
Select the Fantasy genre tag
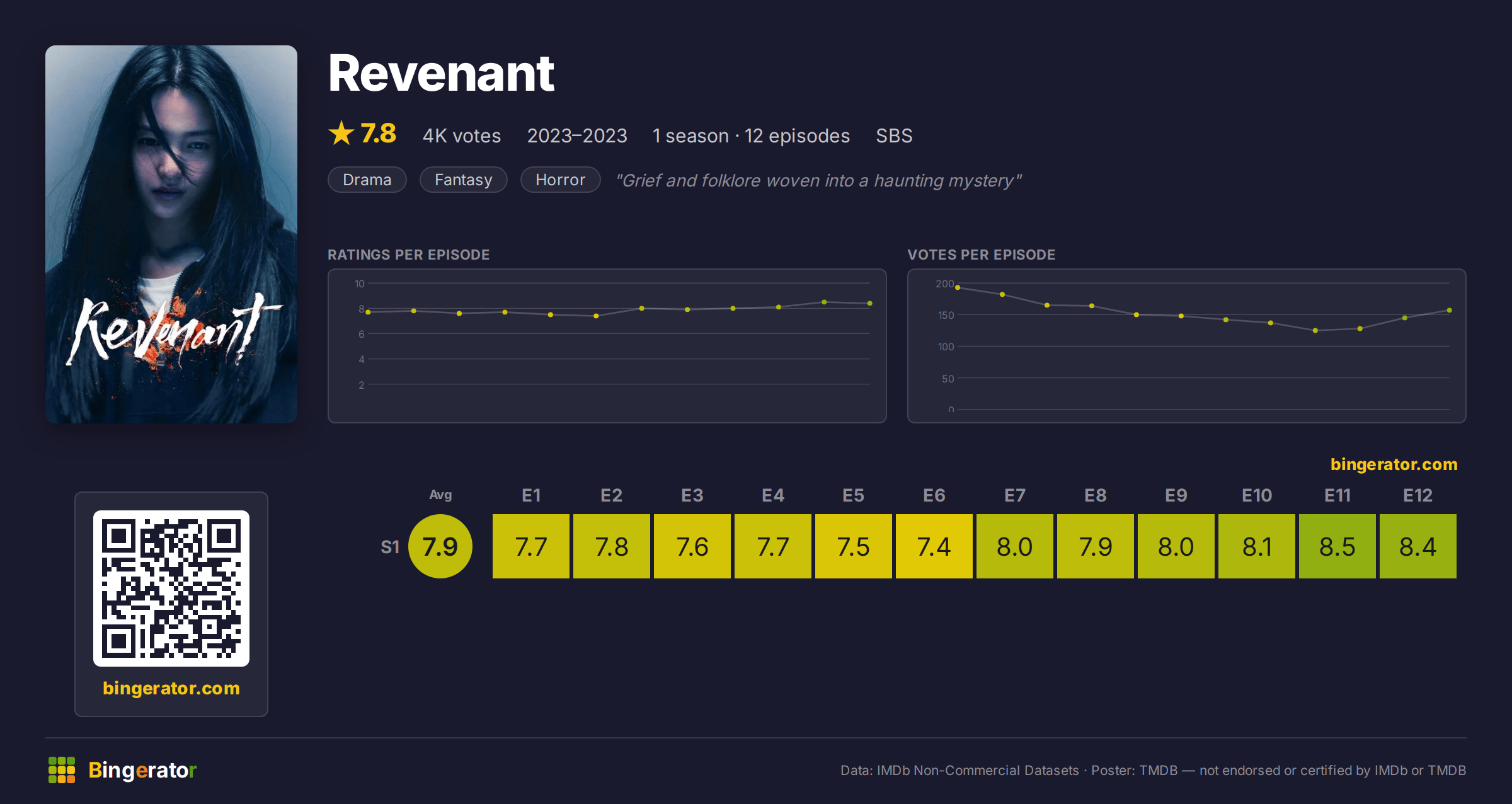coord(464,180)
